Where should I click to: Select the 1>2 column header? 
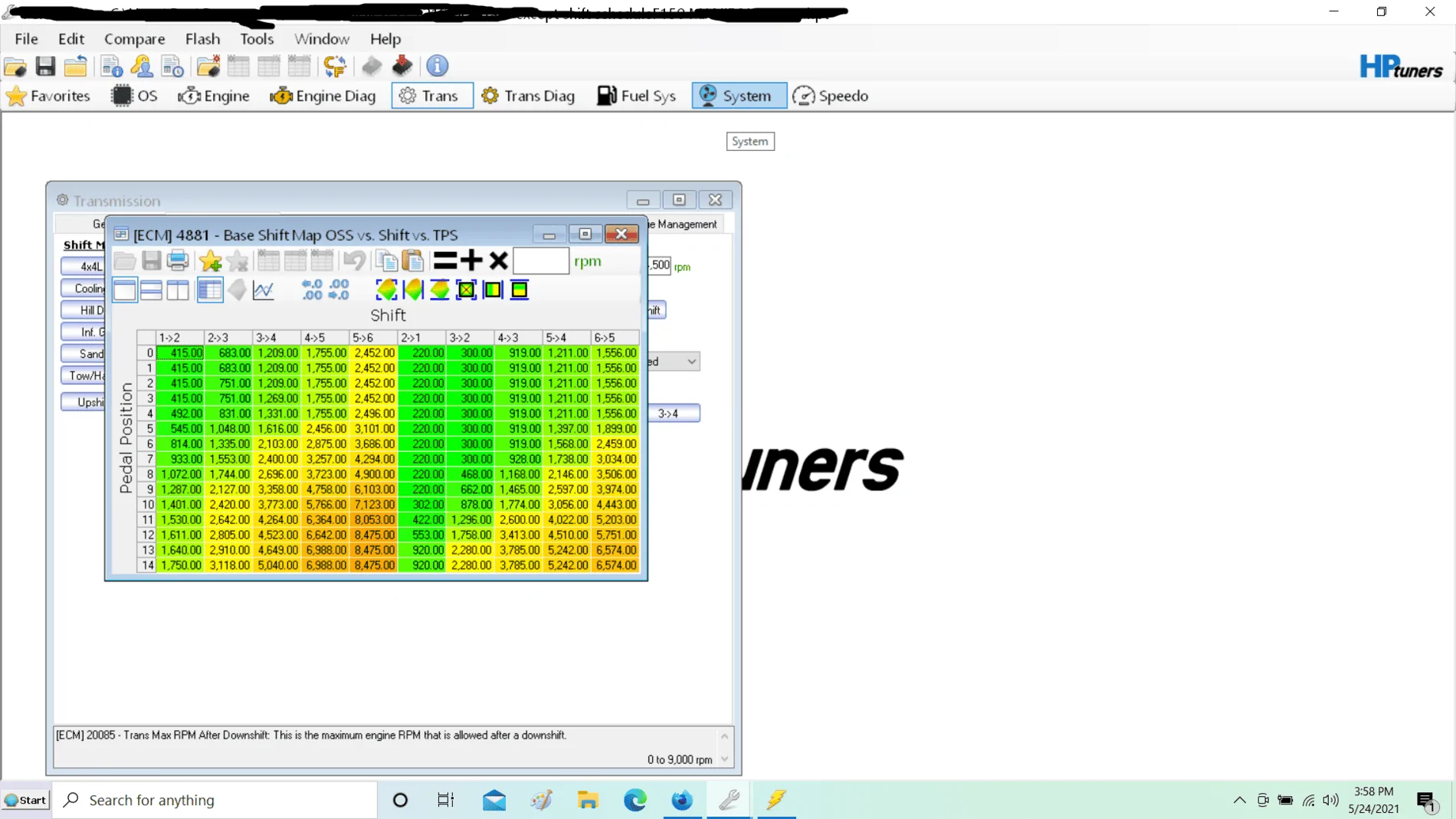pyautogui.click(x=180, y=338)
